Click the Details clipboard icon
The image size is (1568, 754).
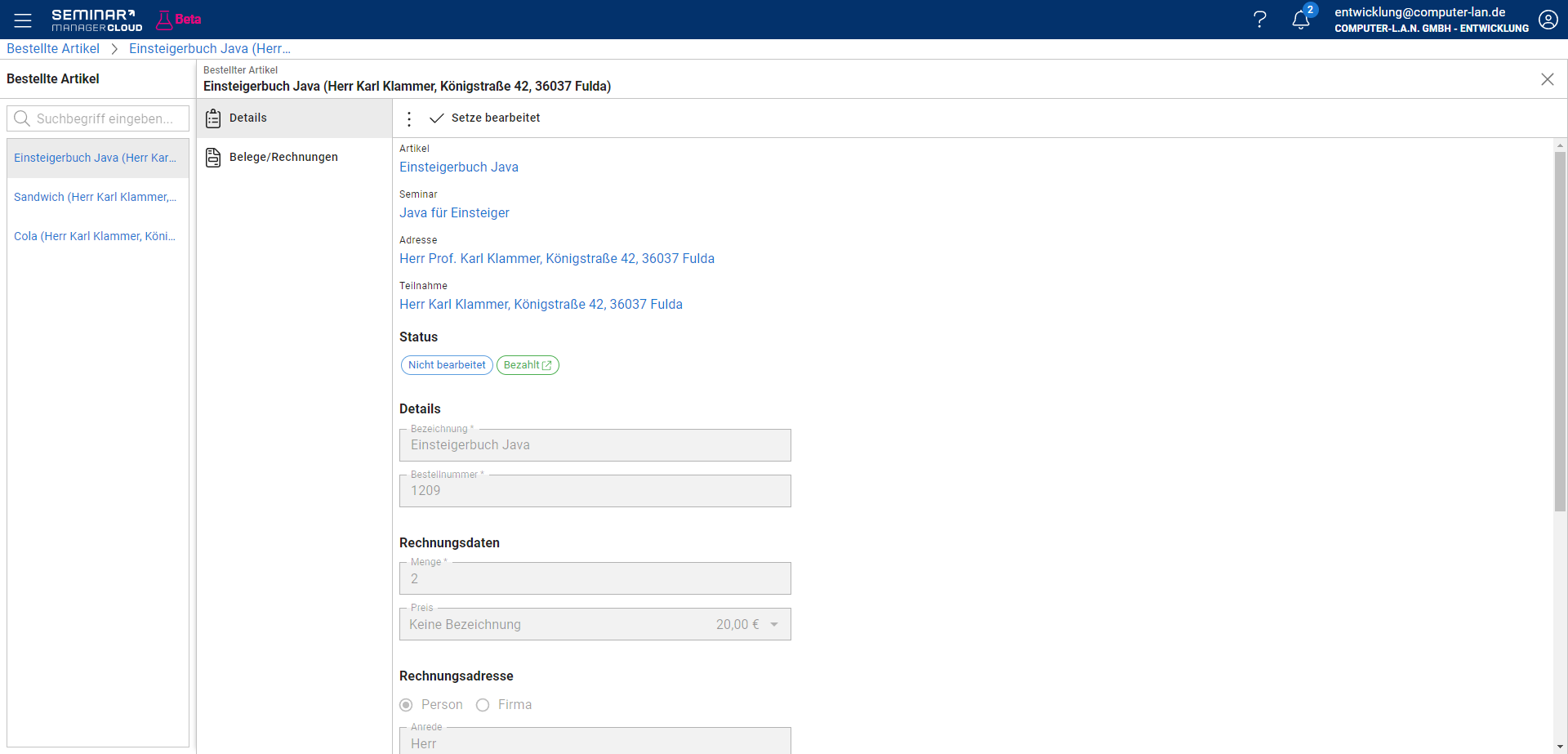pyautogui.click(x=213, y=118)
